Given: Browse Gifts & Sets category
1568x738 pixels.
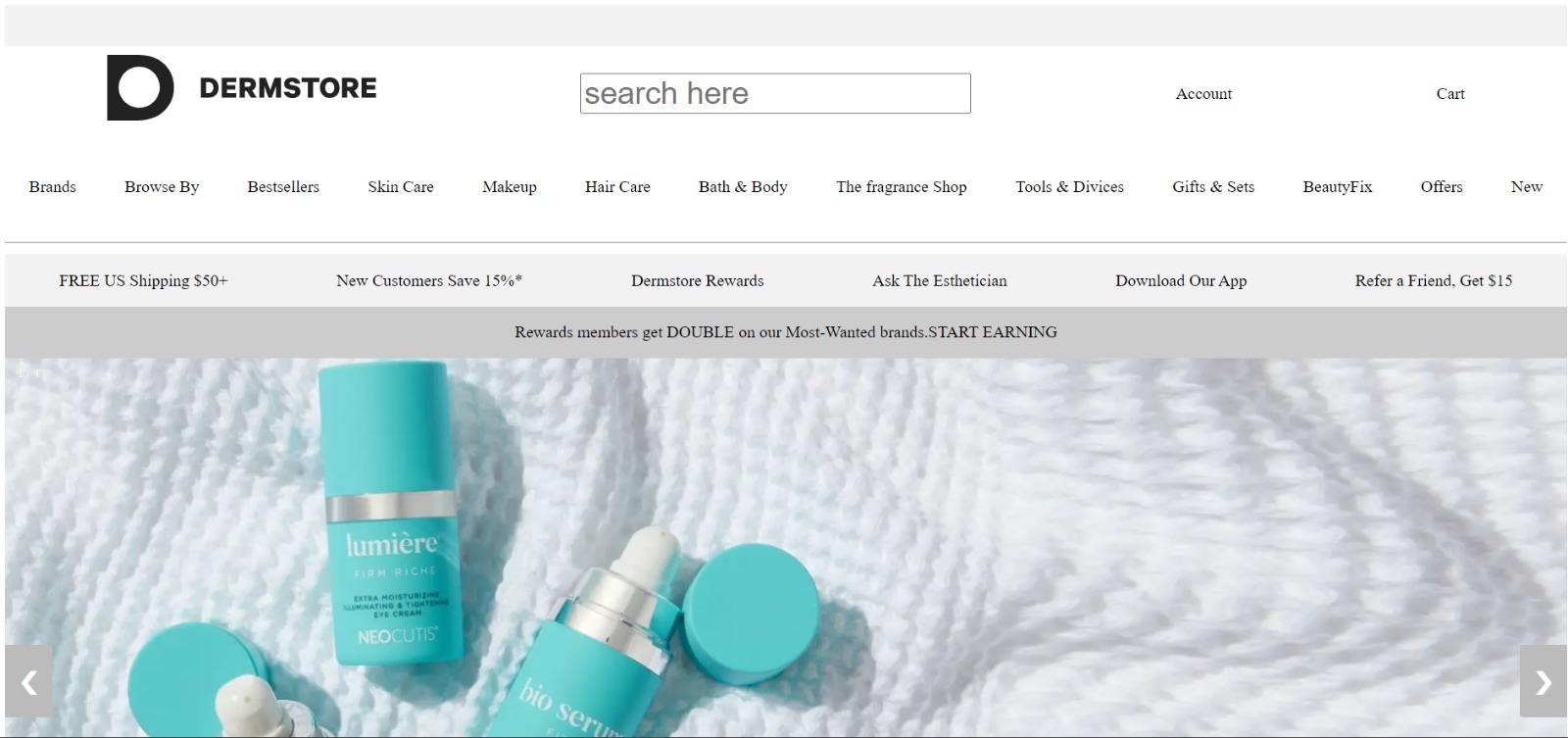Looking at the screenshot, I should click(x=1213, y=187).
